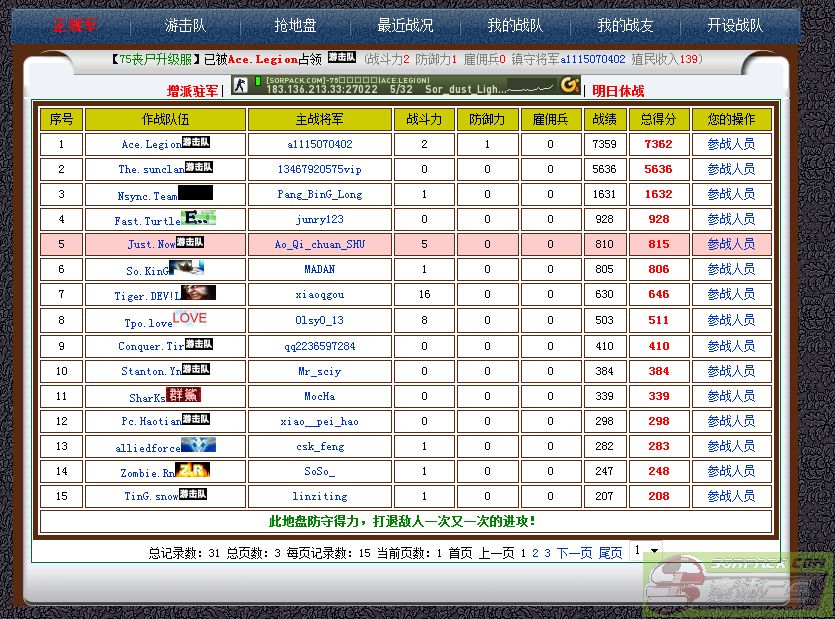Image resolution: width=835 pixels, height=619 pixels.
Task: Switch to the 我的战队 tab
Action: click(515, 26)
